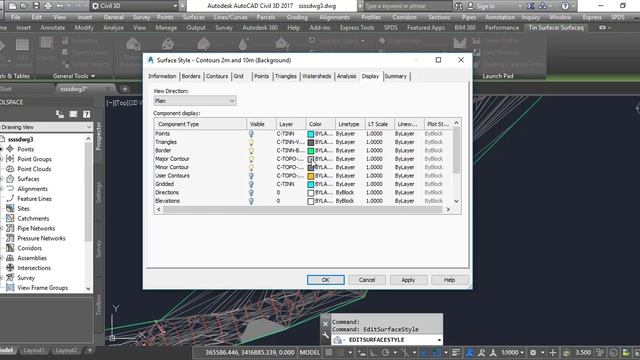The image size is (640, 360).
Task: Click the orange color swatch for User Contours
Action: [x=311, y=176]
